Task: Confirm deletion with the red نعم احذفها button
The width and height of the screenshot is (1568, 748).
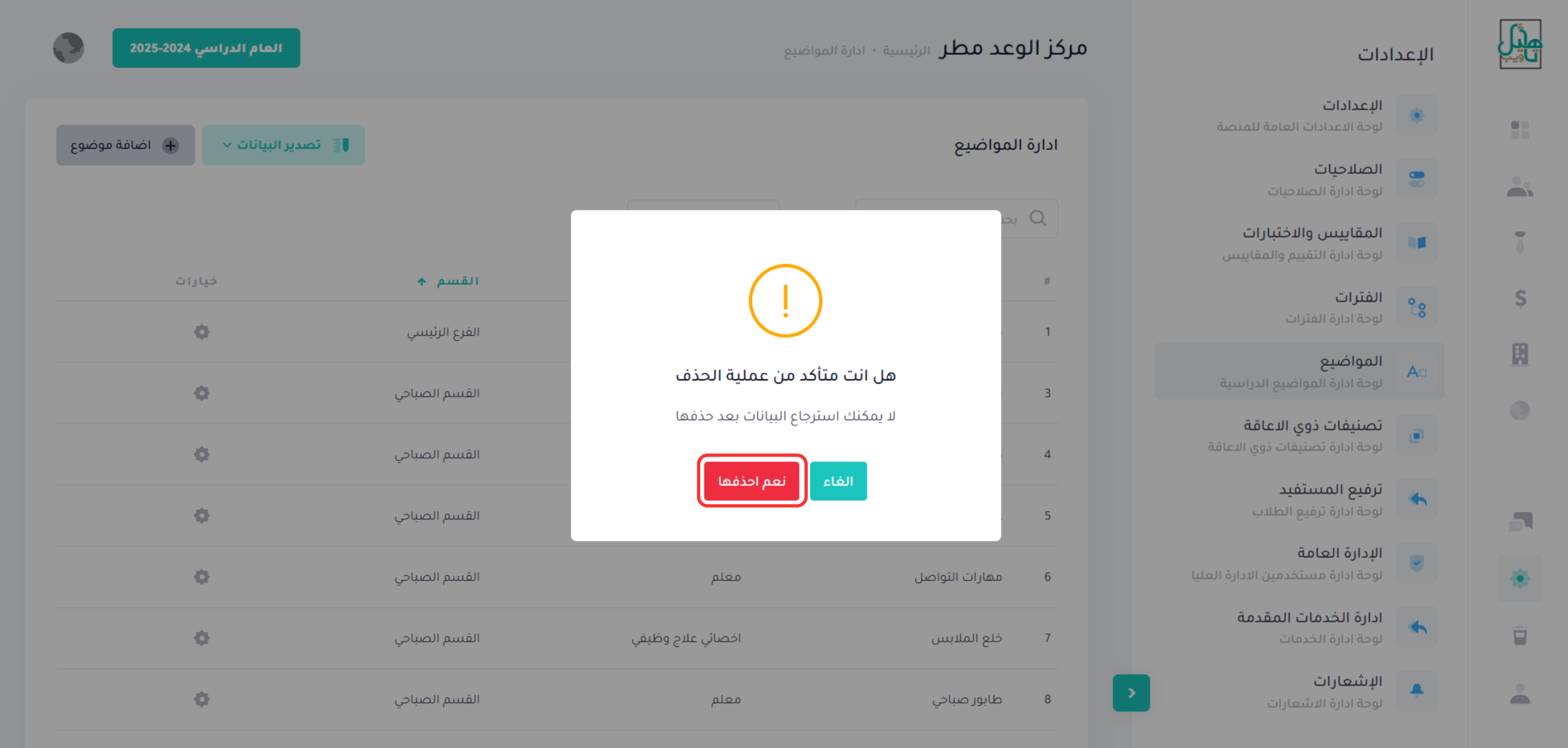Action: (752, 481)
